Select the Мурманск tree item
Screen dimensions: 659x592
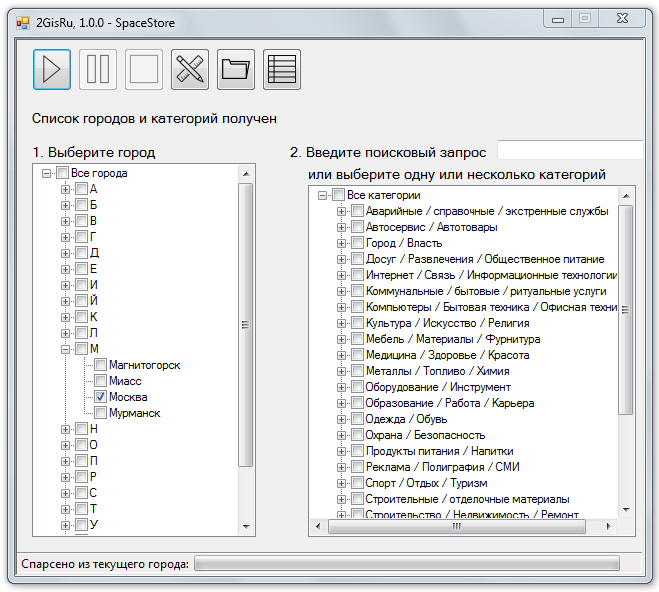tap(134, 413)
